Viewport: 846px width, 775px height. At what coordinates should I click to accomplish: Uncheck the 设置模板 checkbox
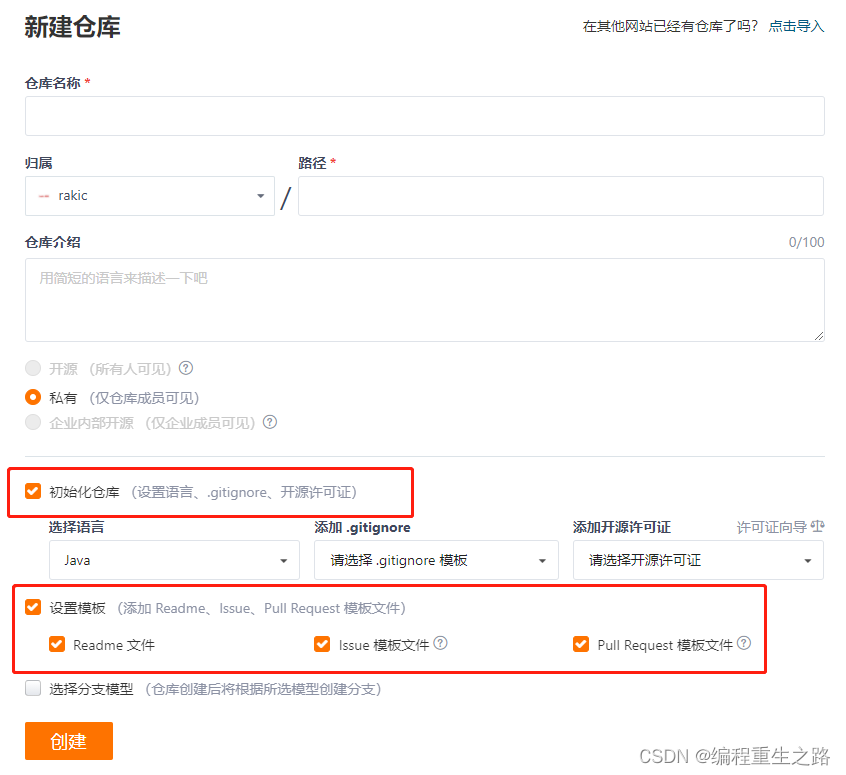tap(31, 607)
